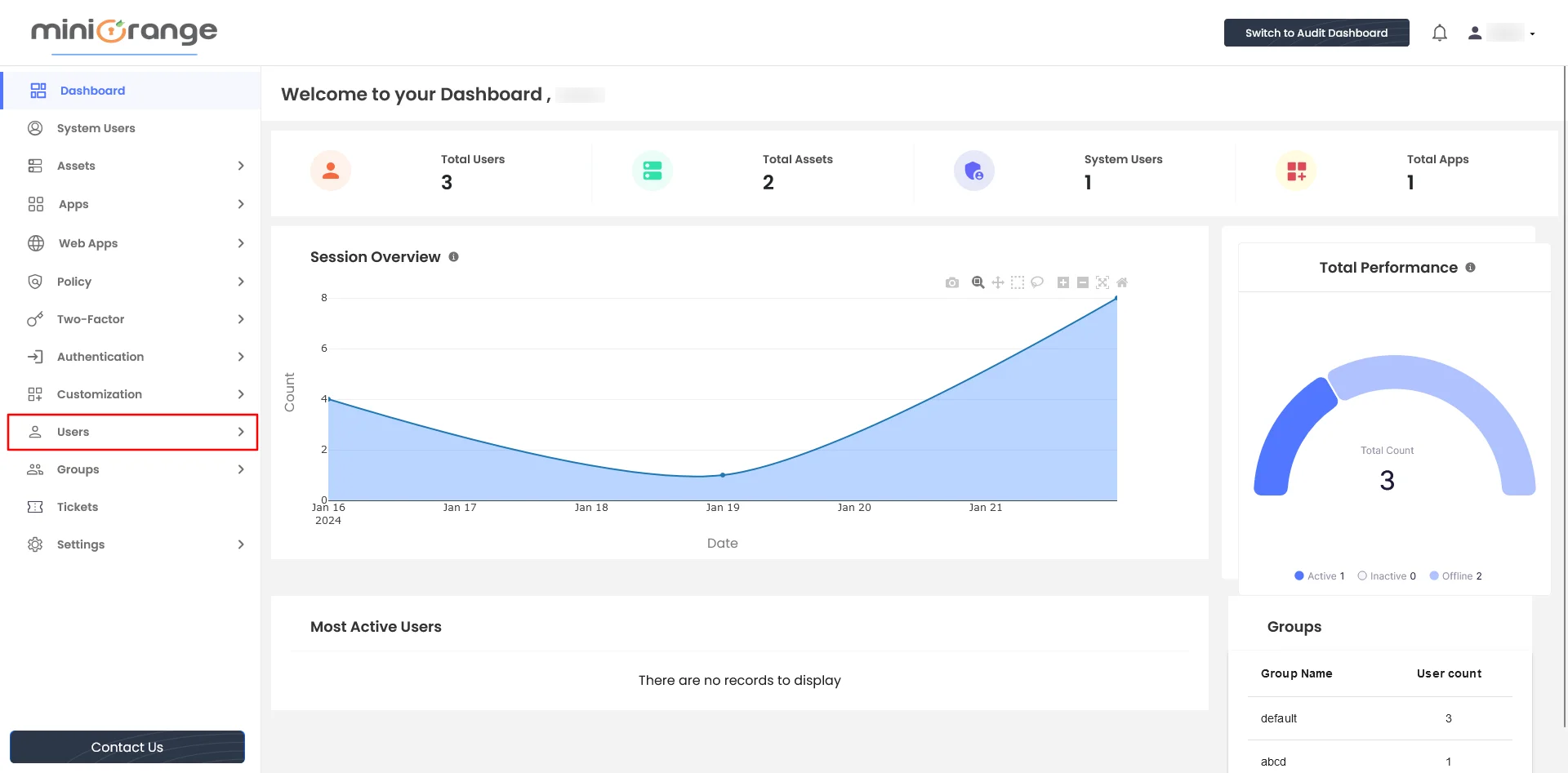Toggle the Active legend entry
Image resolution: width=1568 pixels, height=773 pixels.
(1320, 576)
